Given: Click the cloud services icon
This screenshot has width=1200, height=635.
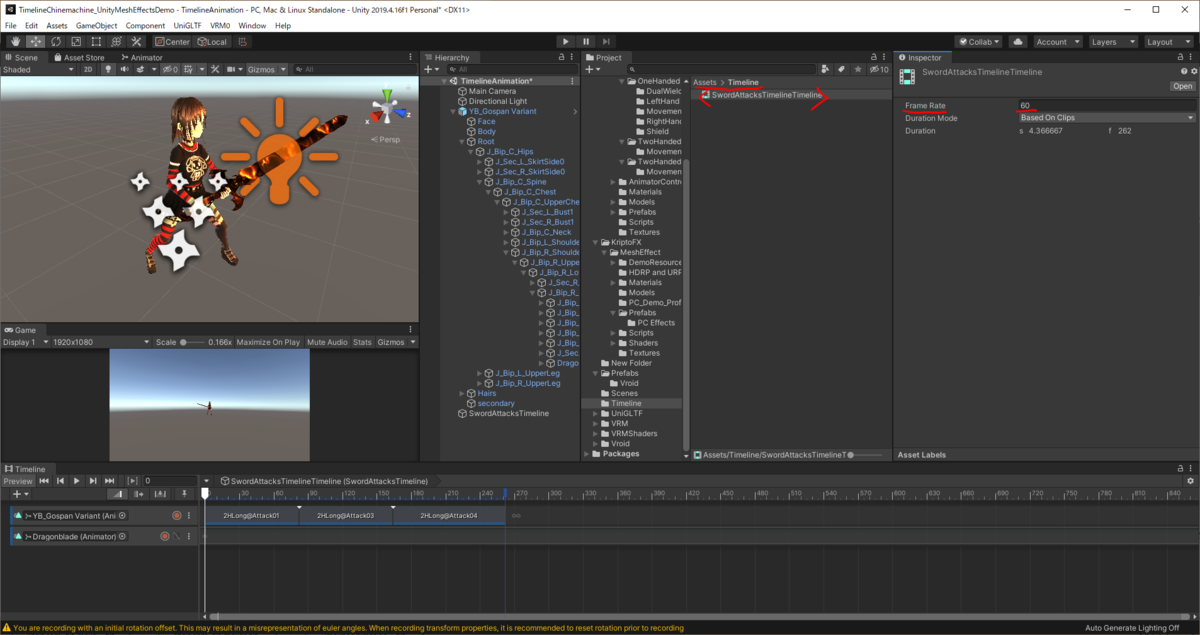Looking at the screenshot, I should tap(1018, 42).
